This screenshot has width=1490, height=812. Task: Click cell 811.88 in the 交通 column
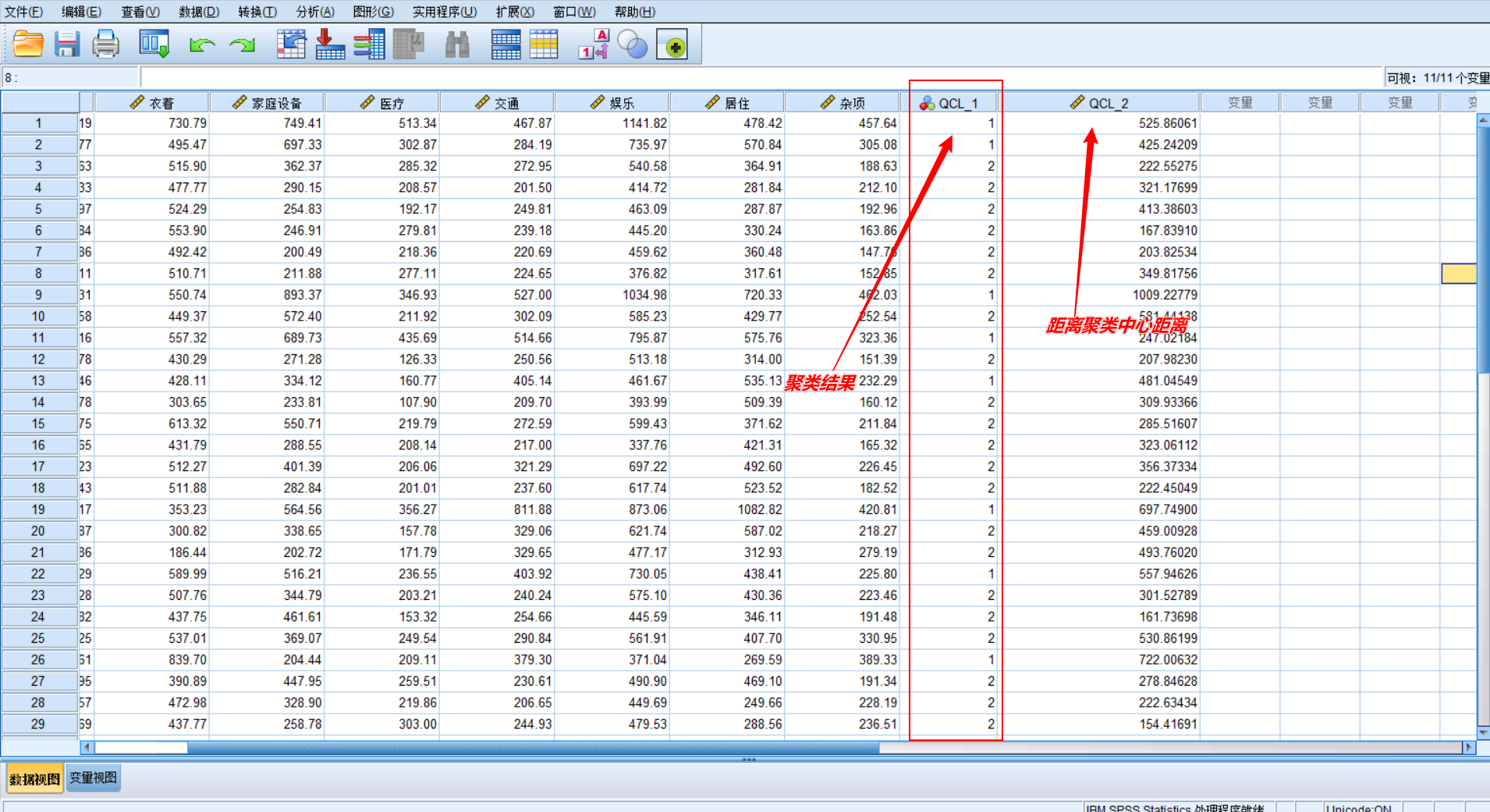click(x=497, y=509)
